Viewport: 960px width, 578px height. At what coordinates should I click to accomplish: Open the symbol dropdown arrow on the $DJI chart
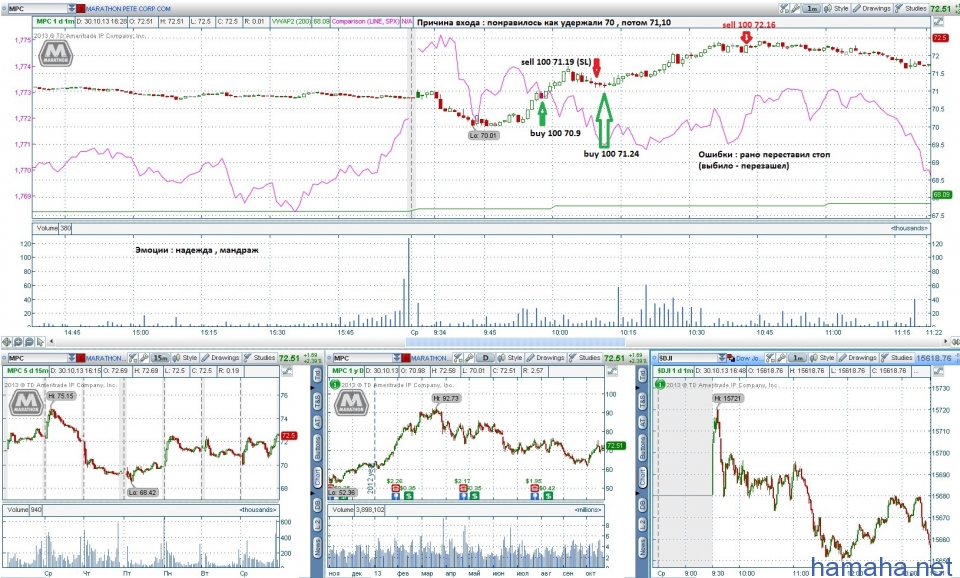coord(723,358)
